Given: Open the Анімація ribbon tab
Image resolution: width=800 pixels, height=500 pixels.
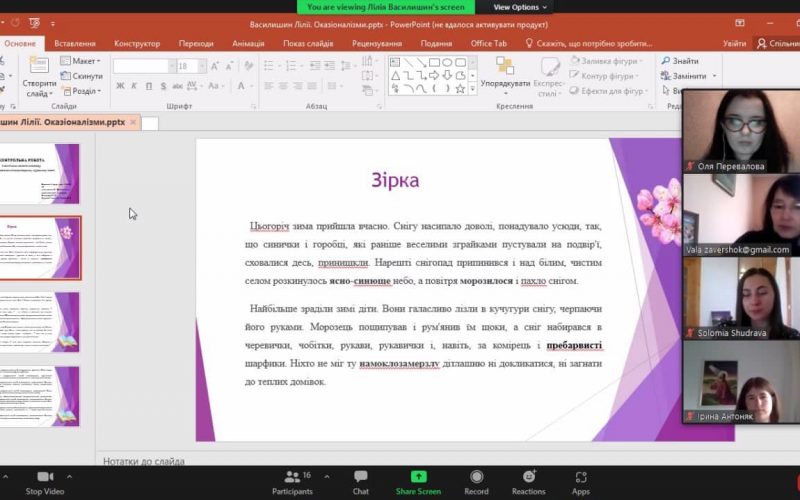Looking at the screenshot, I should click(248, 43).
